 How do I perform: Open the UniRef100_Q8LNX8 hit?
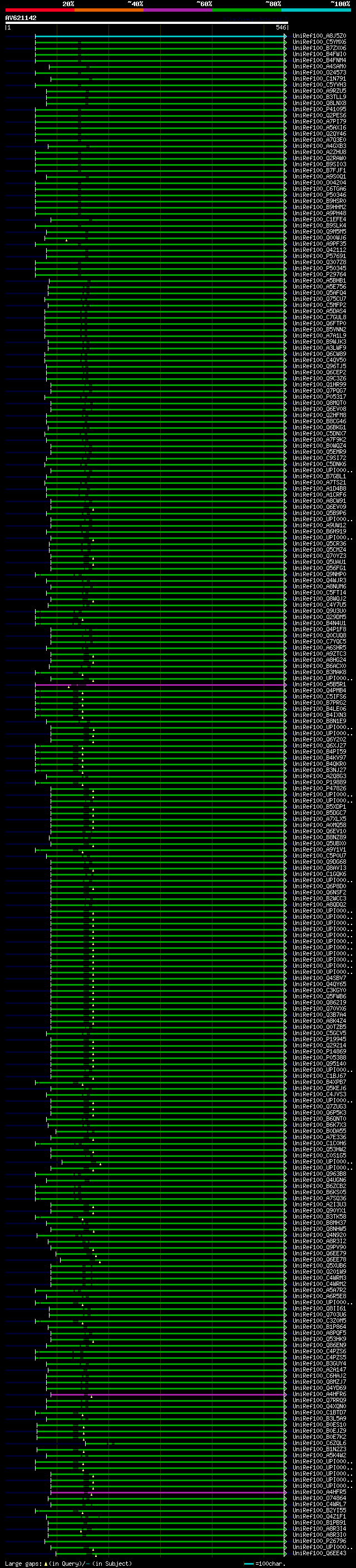[319, 103]
